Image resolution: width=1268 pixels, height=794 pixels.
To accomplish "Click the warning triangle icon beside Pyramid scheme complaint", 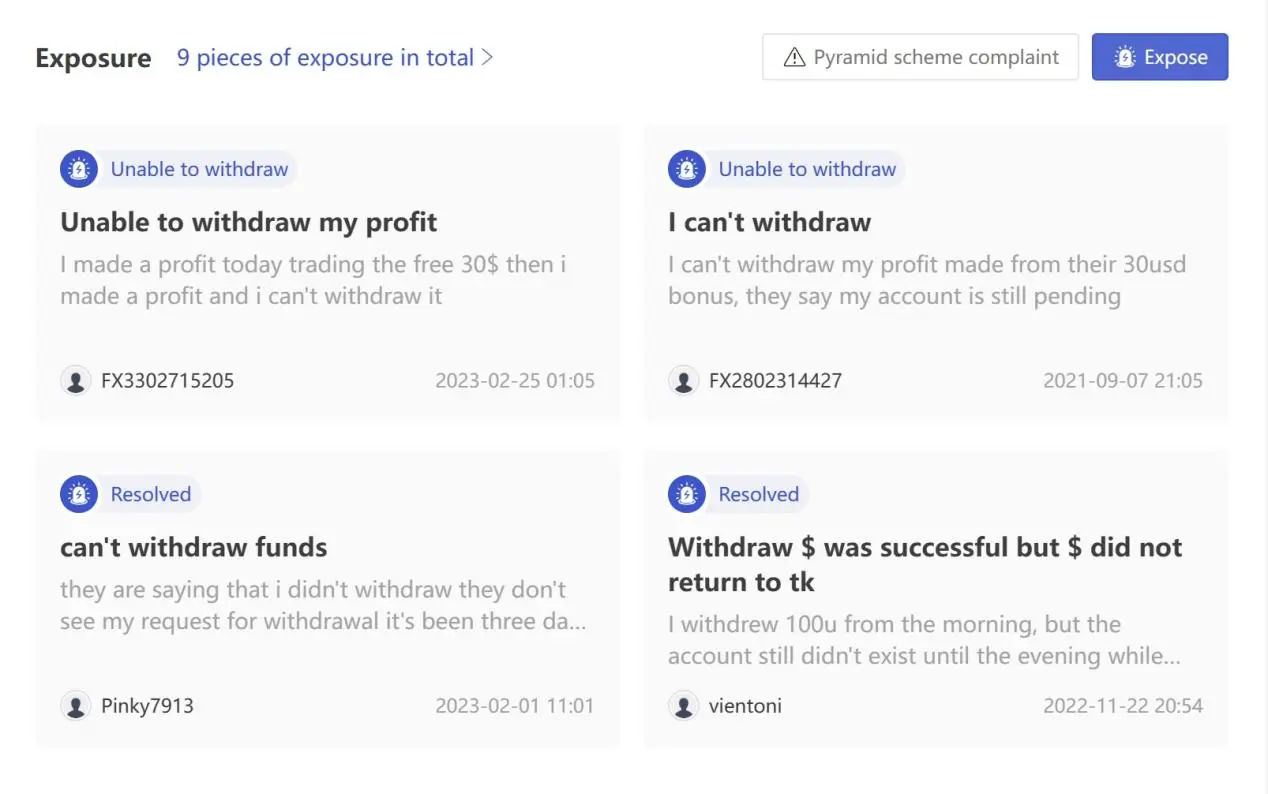I will 794,57.
